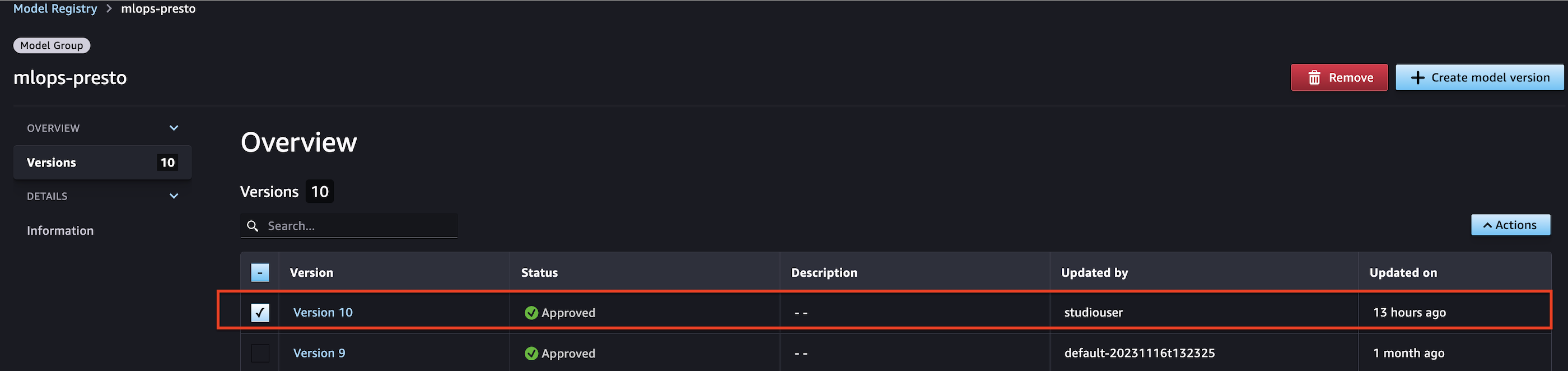Image resolution: width=1568 pixels, height=371 pixels.
Task: Collapse the DETAILS sidebar section
Action: [174, 196]
